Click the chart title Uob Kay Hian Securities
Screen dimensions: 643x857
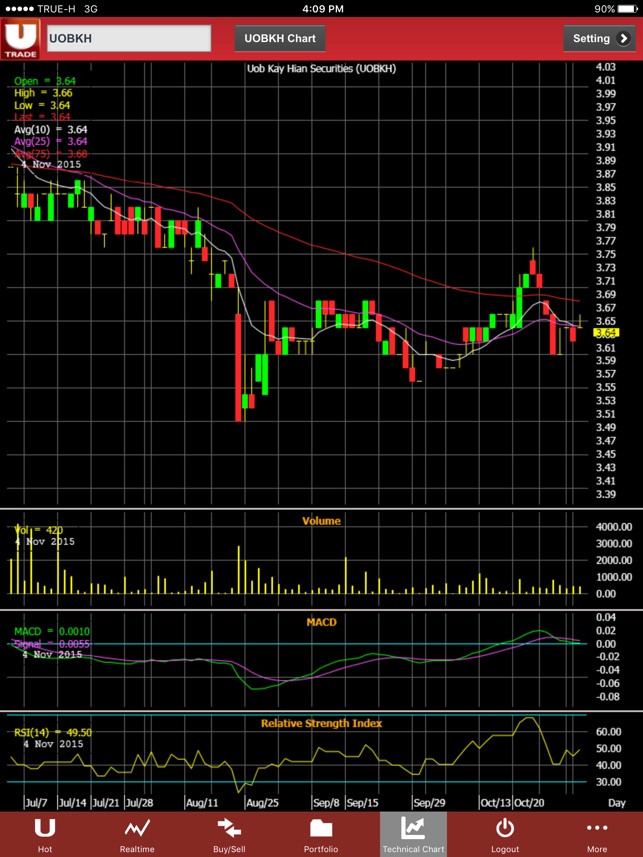322,68
